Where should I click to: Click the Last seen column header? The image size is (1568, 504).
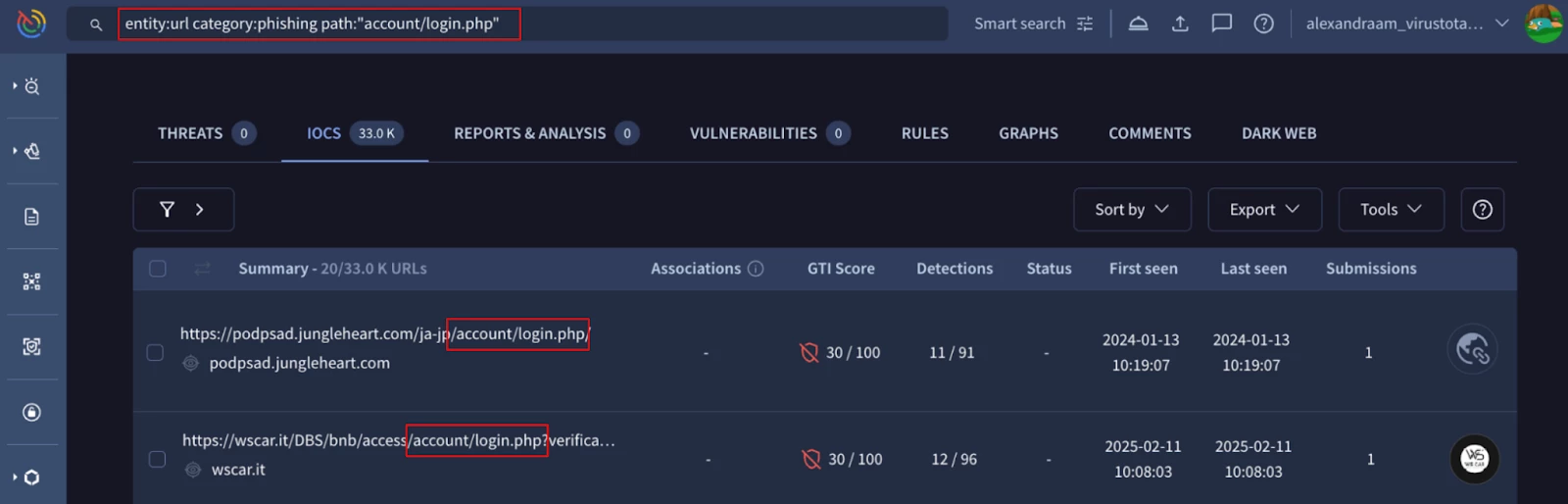(x=1253, y=269)
